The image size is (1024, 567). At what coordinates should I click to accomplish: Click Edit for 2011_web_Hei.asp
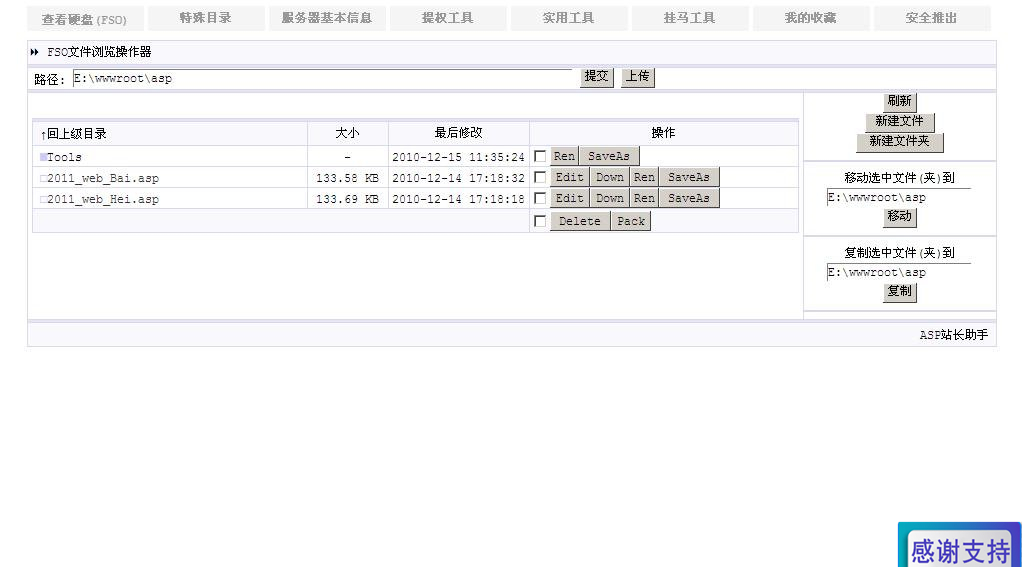click(x=569, y=199)
